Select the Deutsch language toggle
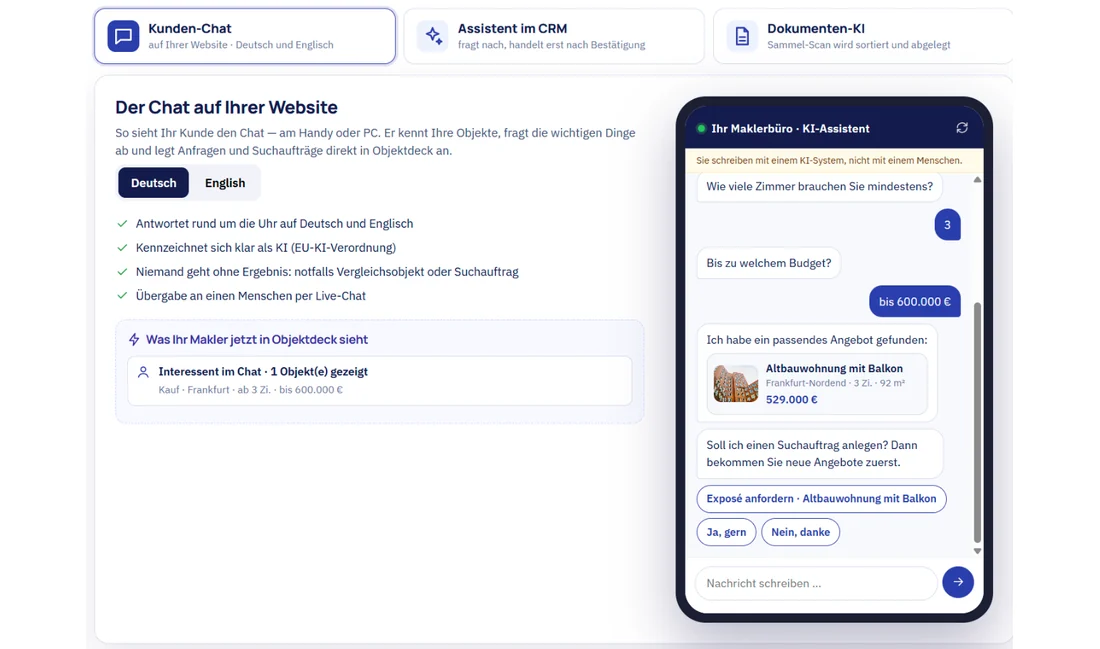 [x=154, y=183]
